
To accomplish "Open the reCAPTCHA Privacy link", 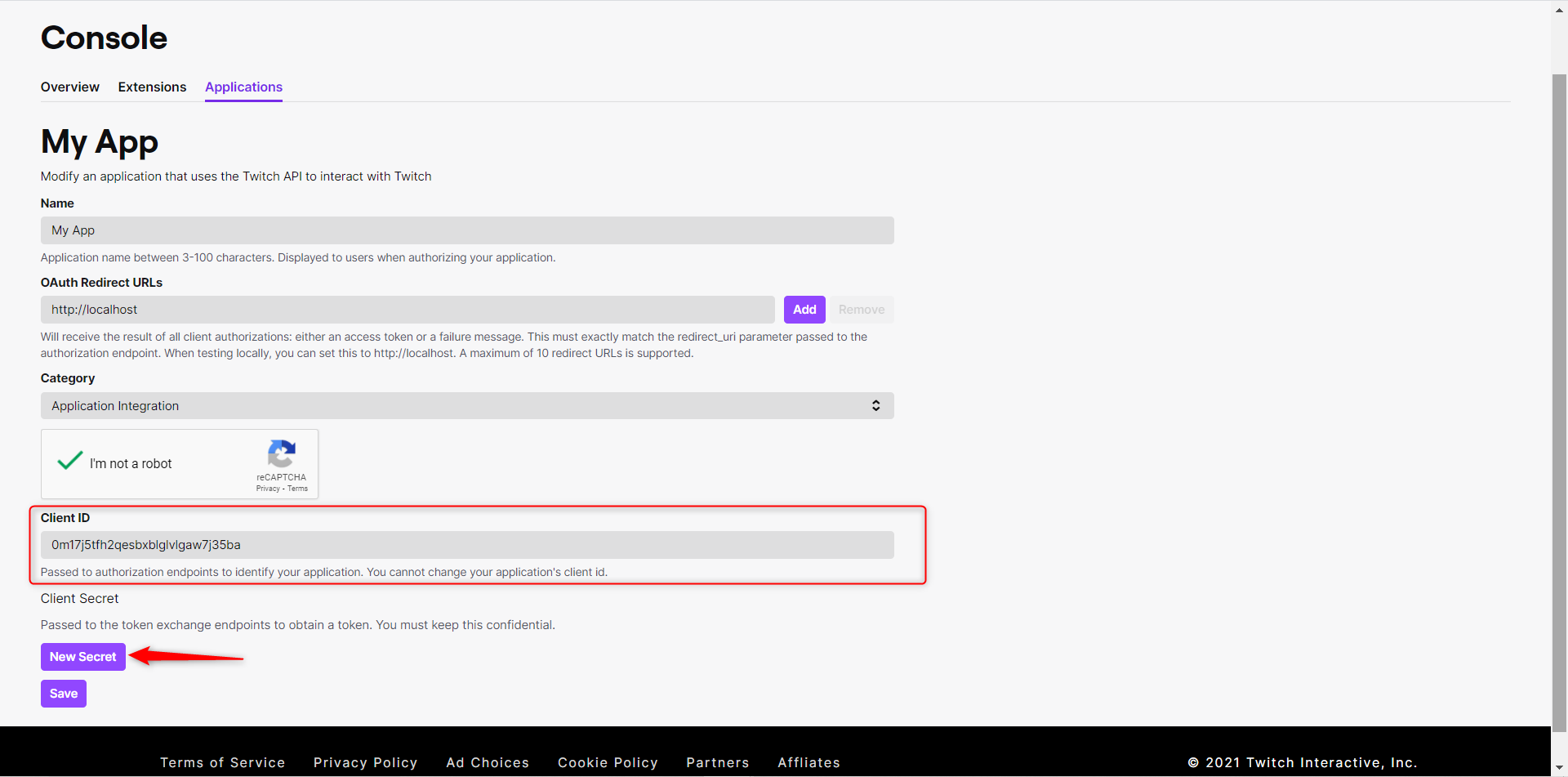I will [x=268, y=489].
